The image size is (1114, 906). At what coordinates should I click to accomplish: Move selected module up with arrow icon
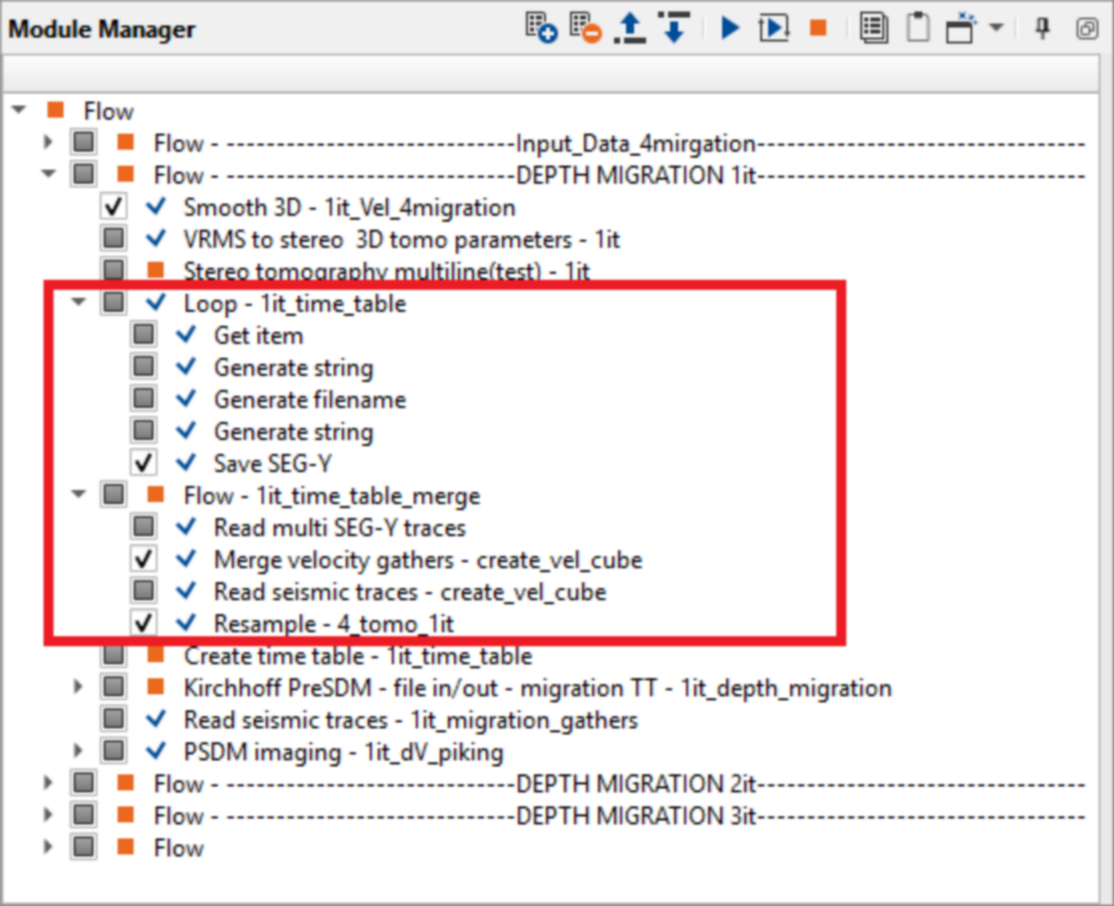tap(629, 28)
